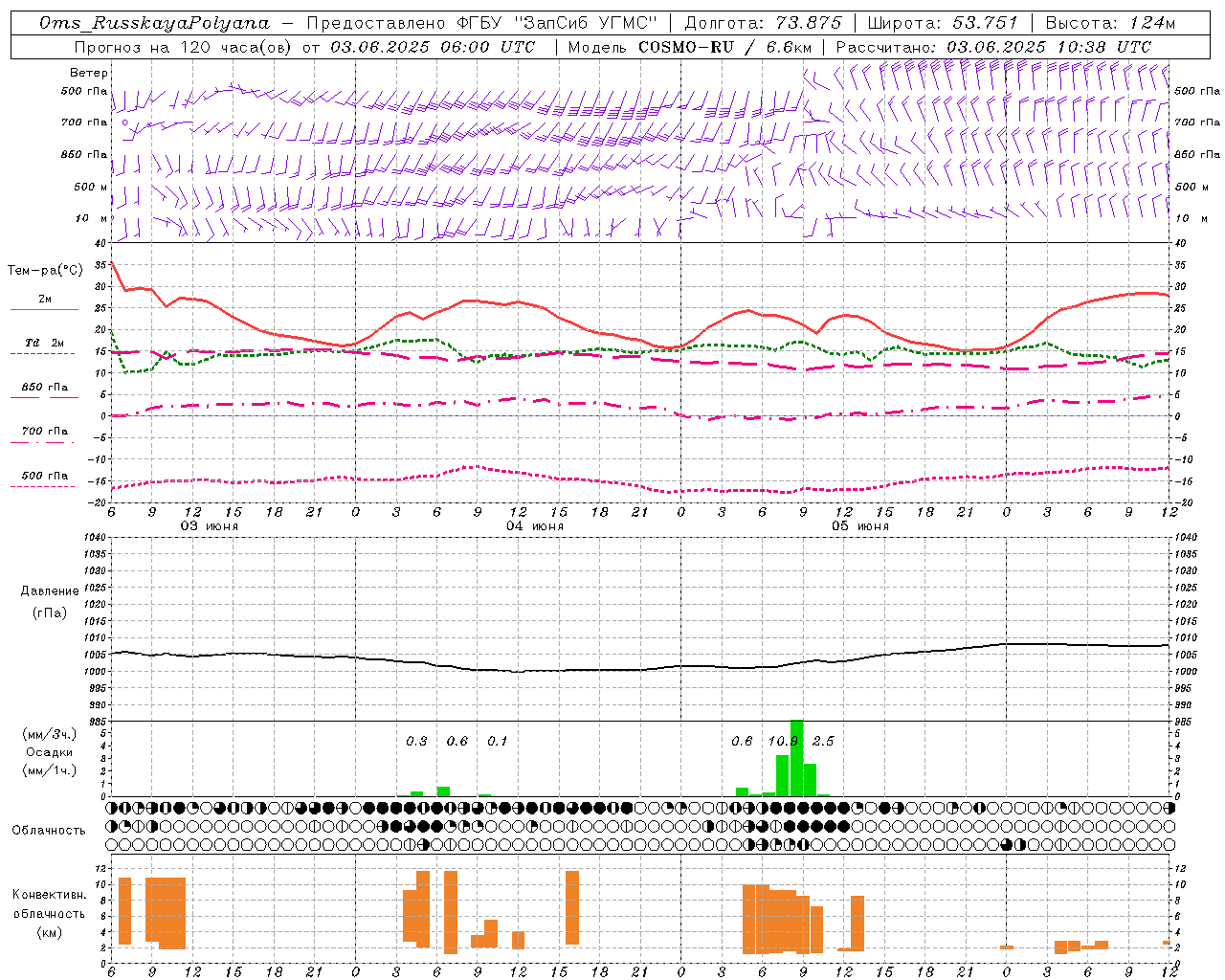1225x980 pixels.
Task: Click the 03 июня date label
Action: pos(210,526)
